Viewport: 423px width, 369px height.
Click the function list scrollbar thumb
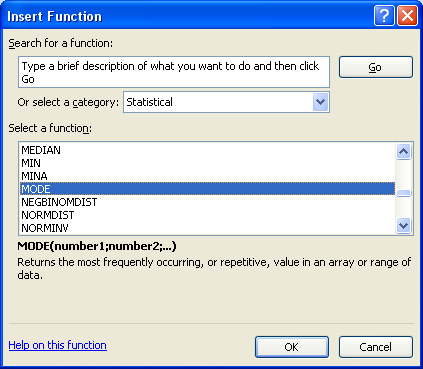[403, 193]
